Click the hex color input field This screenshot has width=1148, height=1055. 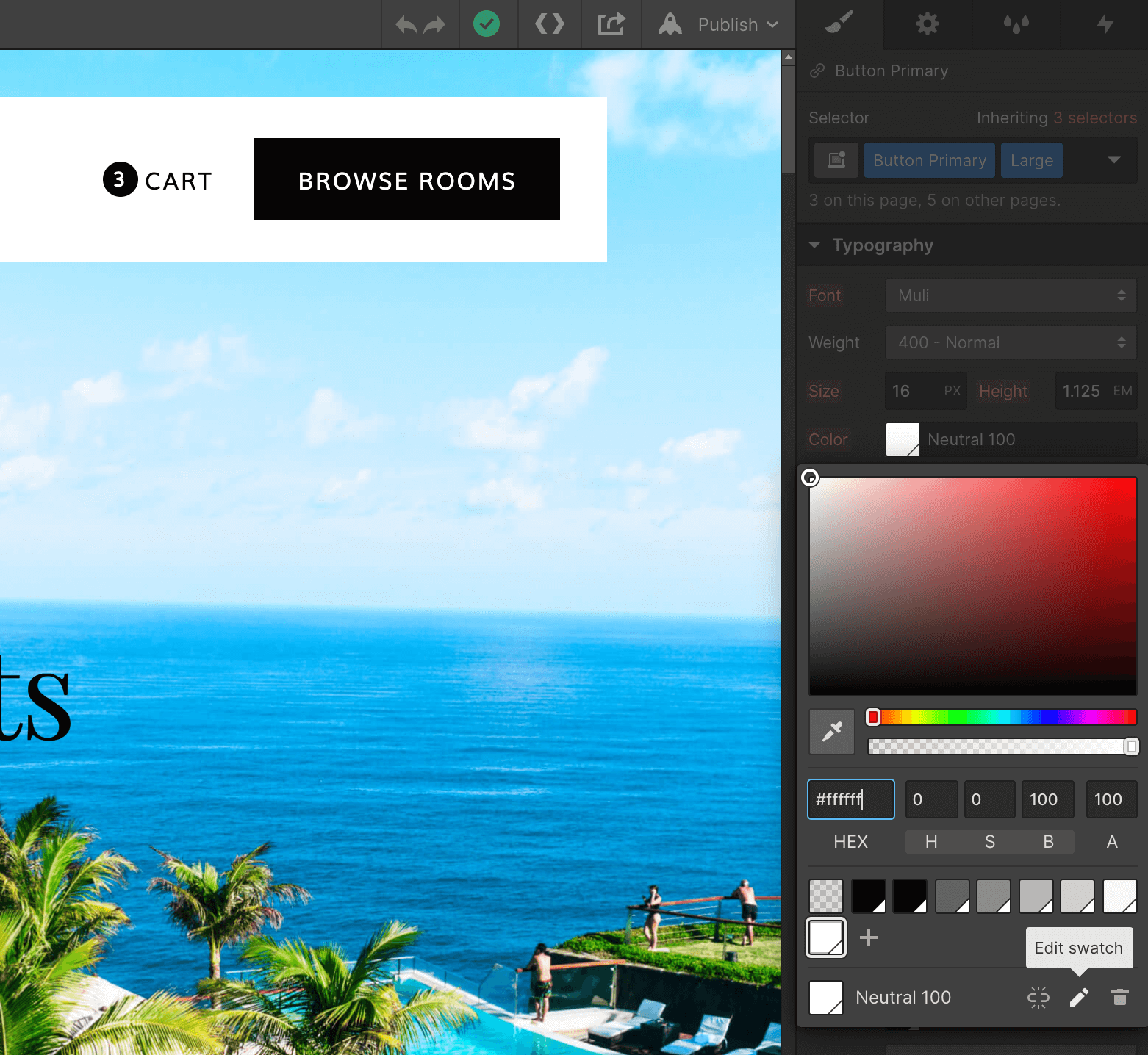[x=850, y=799]
